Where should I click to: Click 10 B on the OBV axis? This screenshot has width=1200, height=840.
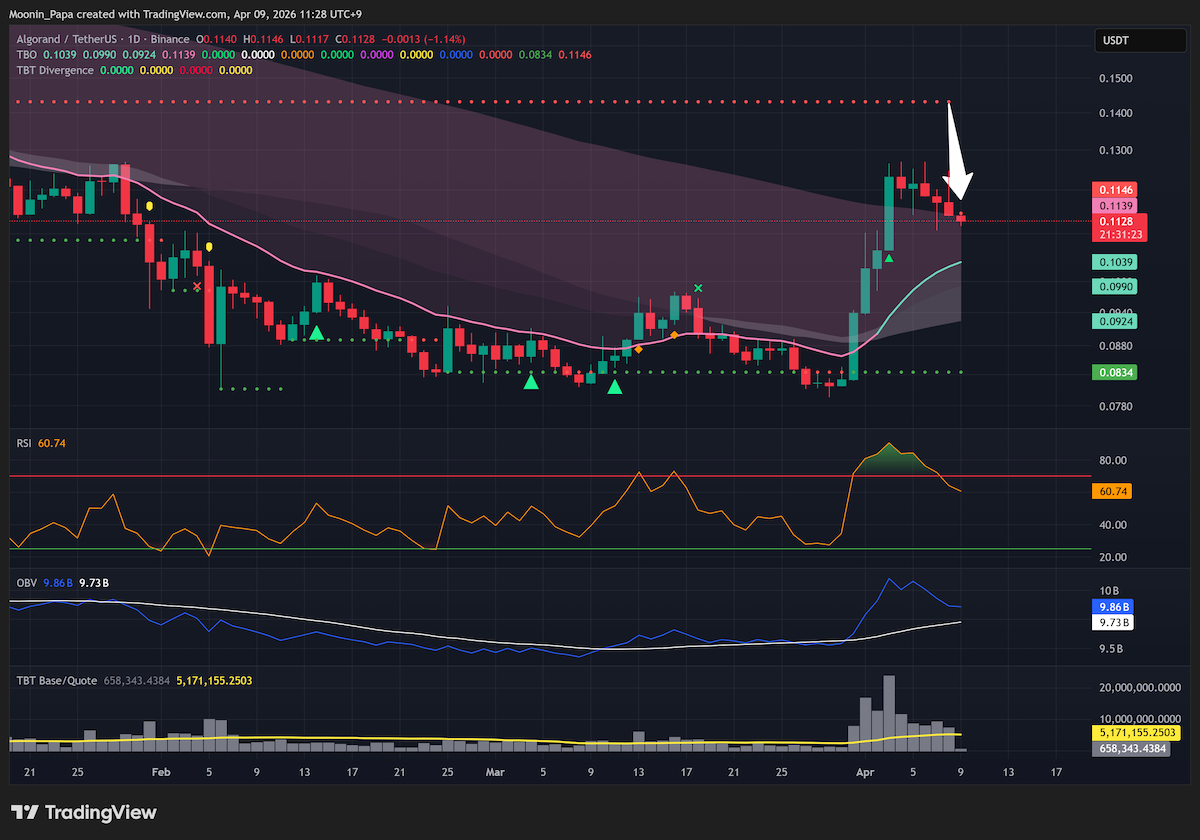[x=1111, y=591]
